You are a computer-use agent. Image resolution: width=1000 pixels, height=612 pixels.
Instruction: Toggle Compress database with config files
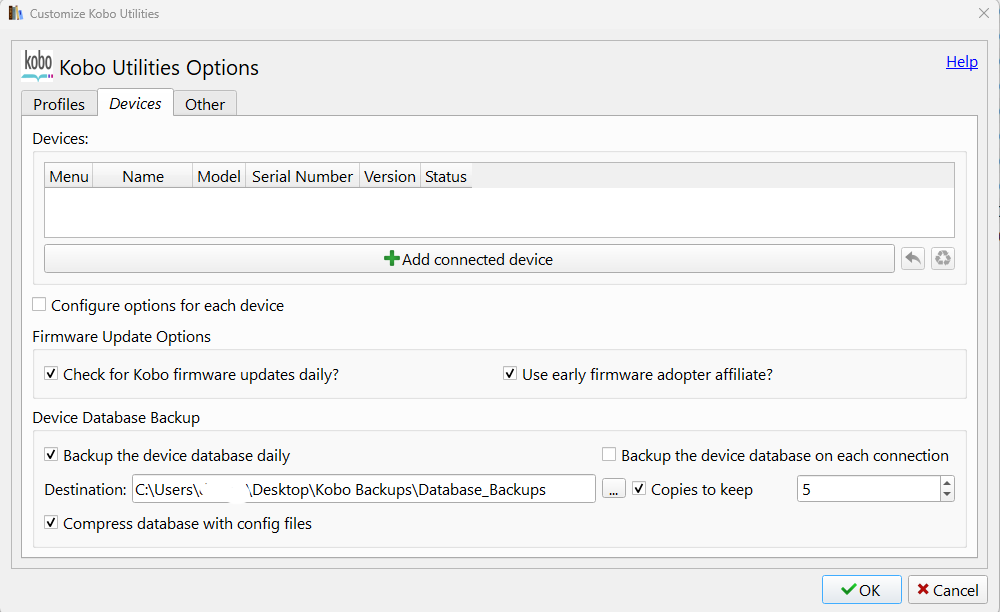click(51, 523)
